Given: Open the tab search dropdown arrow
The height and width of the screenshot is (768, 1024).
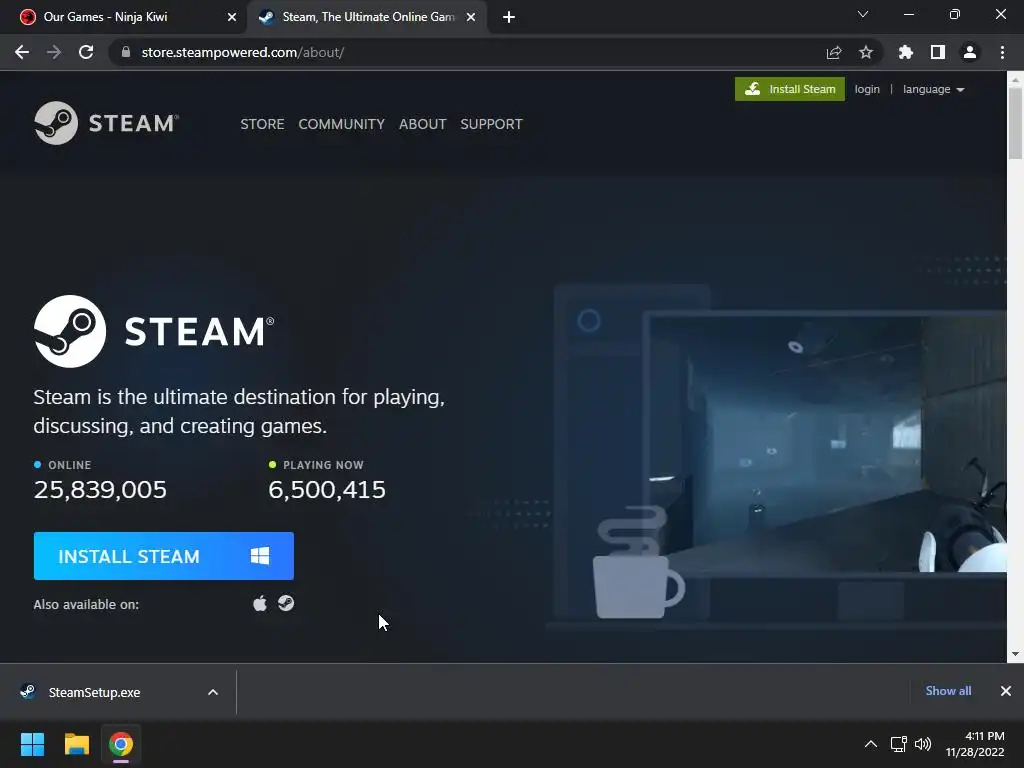Looking at the screenshot, I should [863, 14].
